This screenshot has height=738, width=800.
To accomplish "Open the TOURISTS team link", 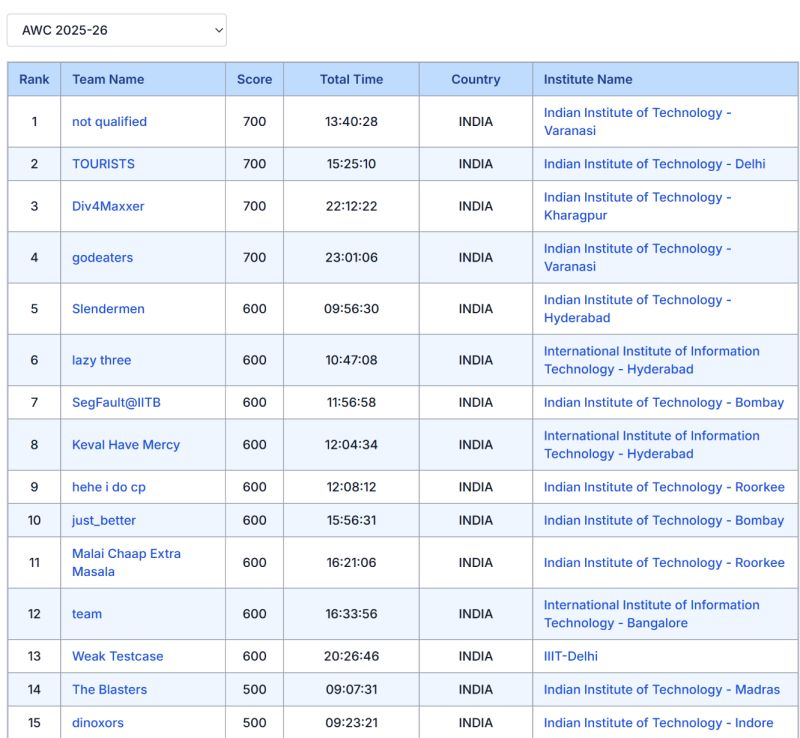I will pos(103,164).
